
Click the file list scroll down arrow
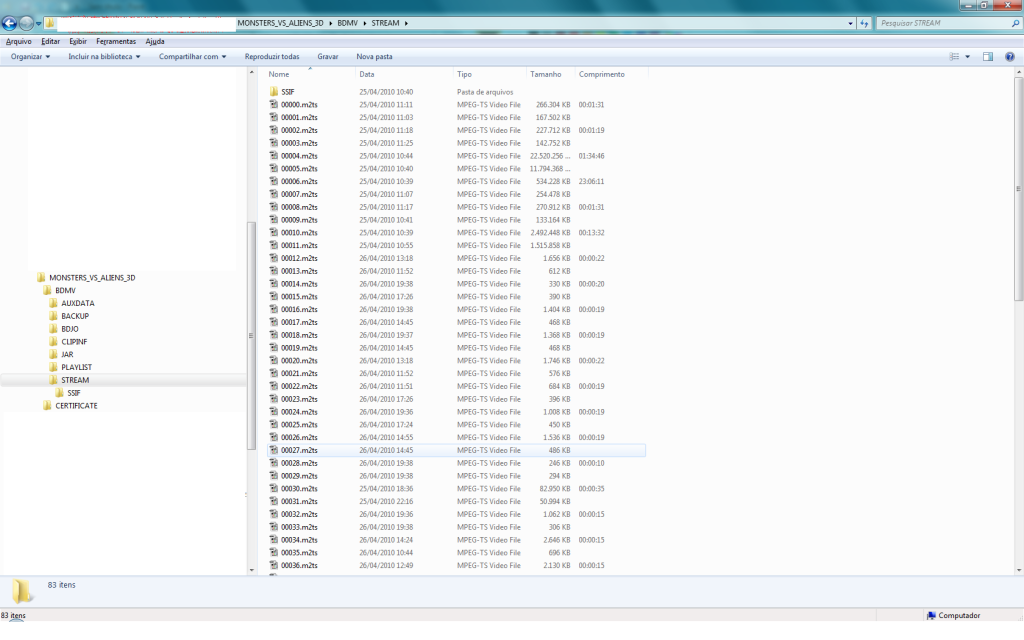(1018, 570)
